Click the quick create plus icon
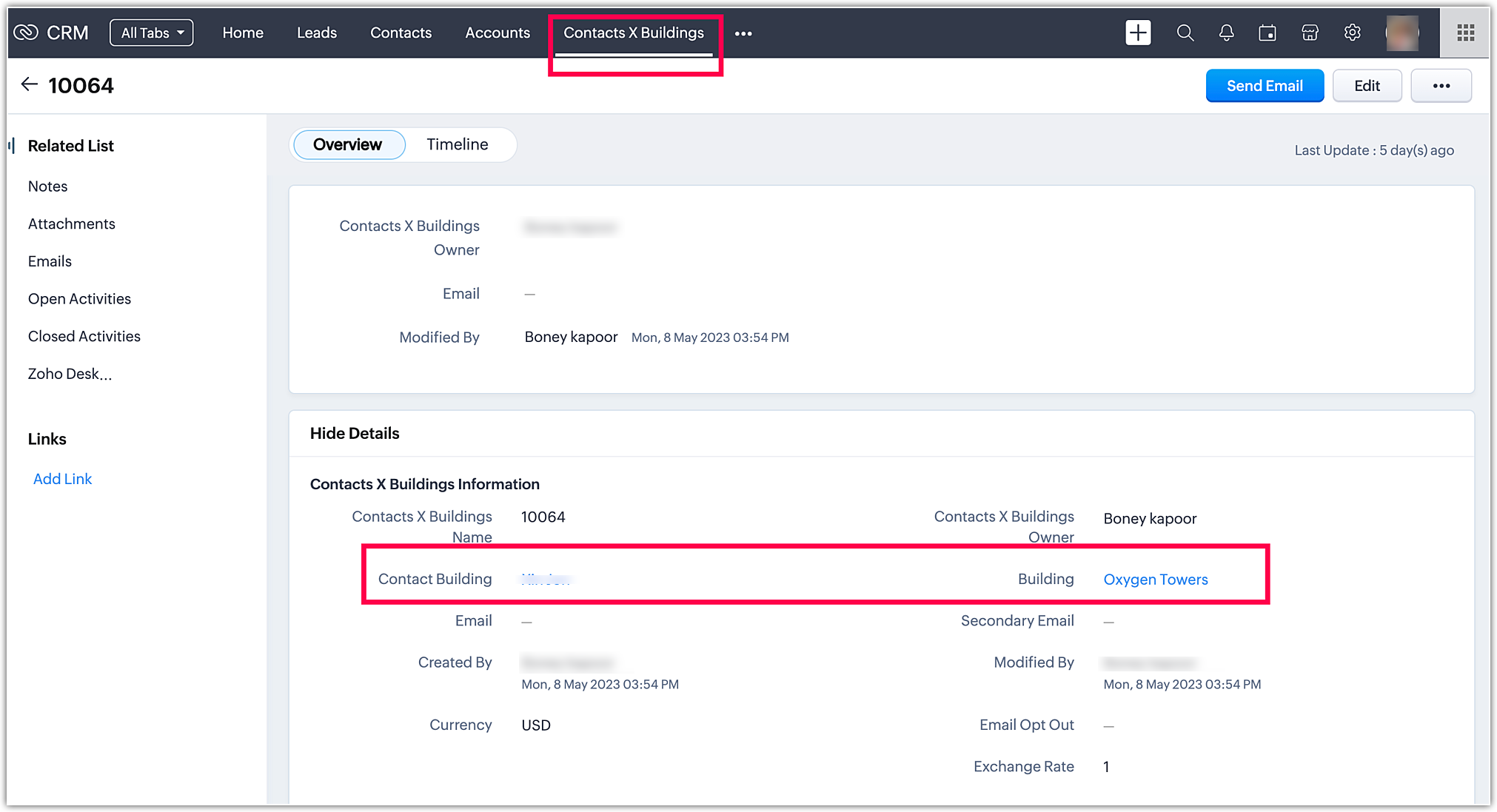Screen dimensions: 1497x812 click(x=1138, y=33)
